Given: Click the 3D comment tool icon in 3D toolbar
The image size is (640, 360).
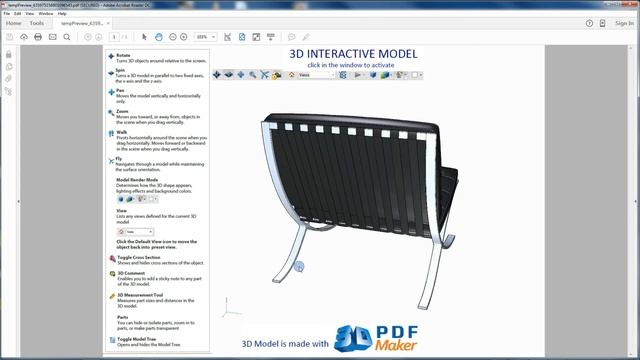Looking at the screenshot, I should tap(277, 75).
